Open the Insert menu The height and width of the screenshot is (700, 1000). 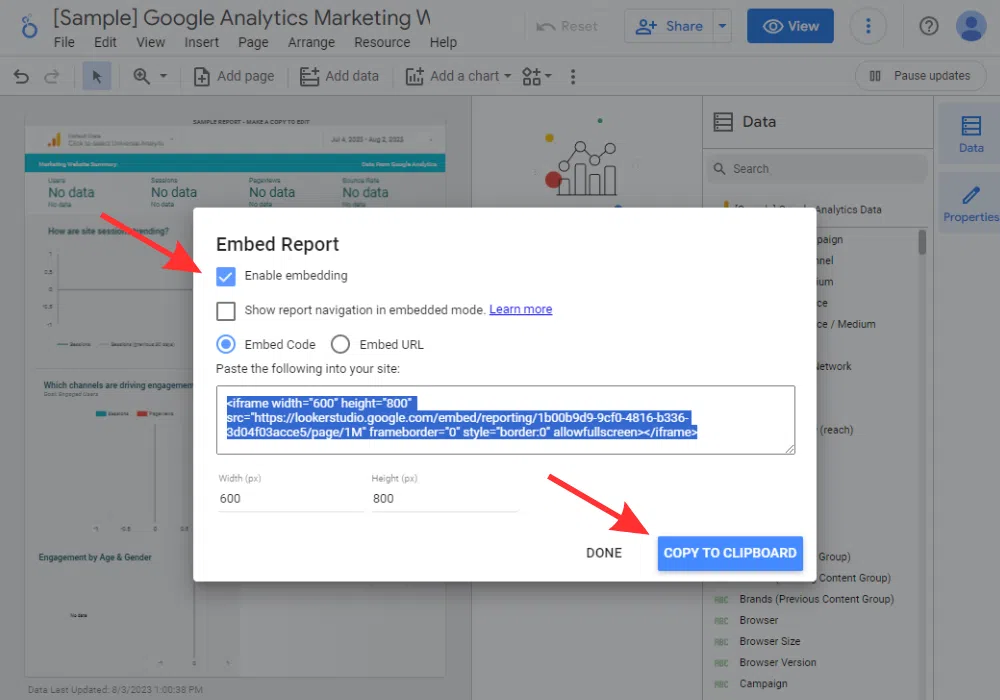tap(202, 42)
